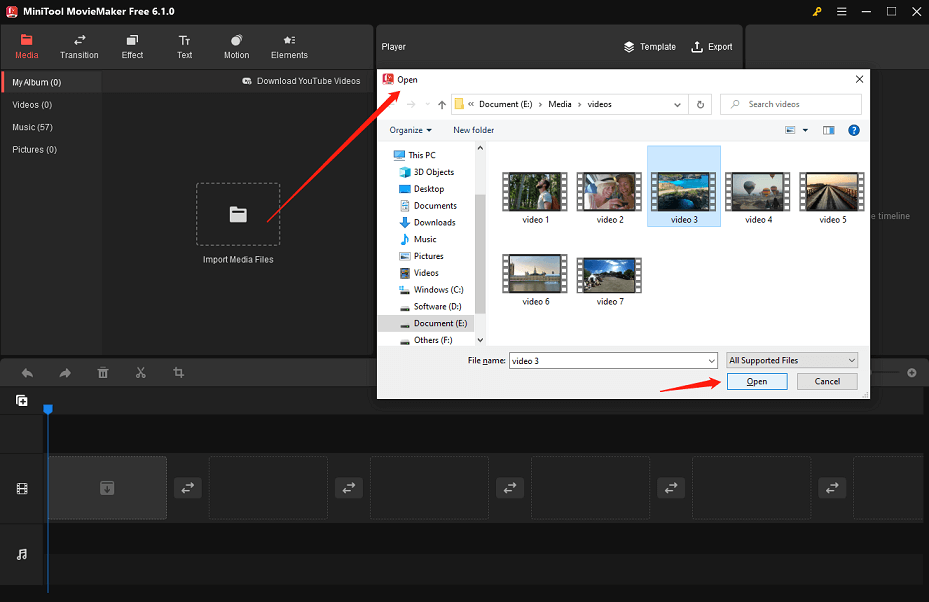Click the redo arrow in timeline toolbar
929x602 pixels.
pyautogui.click(x=65, y=373)
